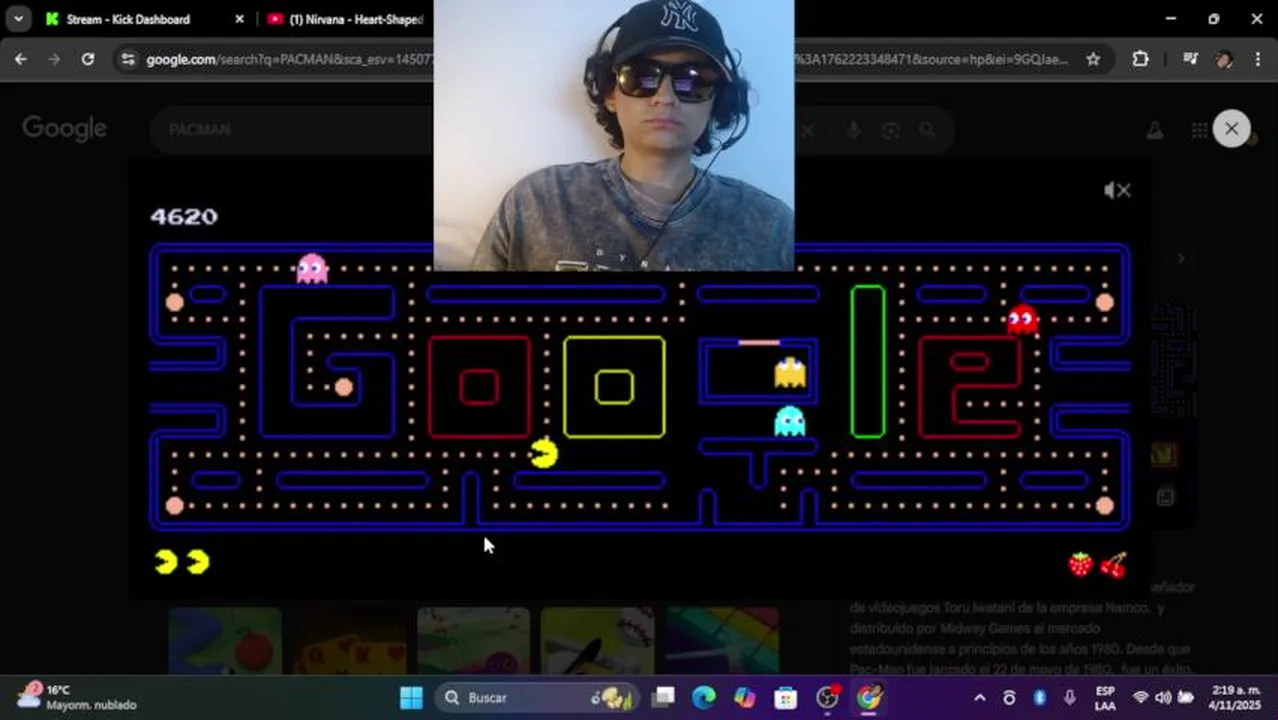Open the Windows Start menu
Viewport: 1278px width, 720px height.
(x=411, y=697)
